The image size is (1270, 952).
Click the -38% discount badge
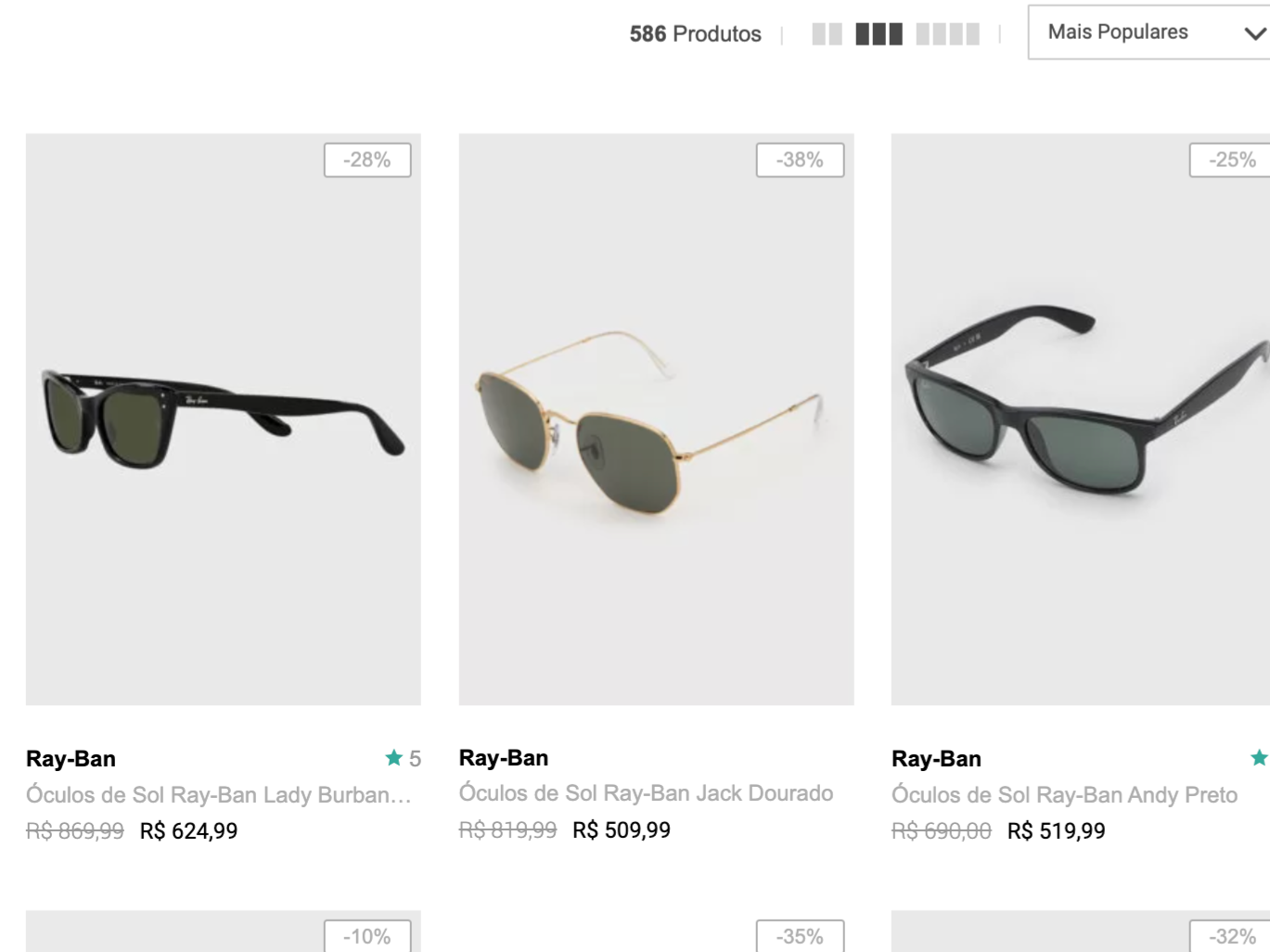pos(800,160)
